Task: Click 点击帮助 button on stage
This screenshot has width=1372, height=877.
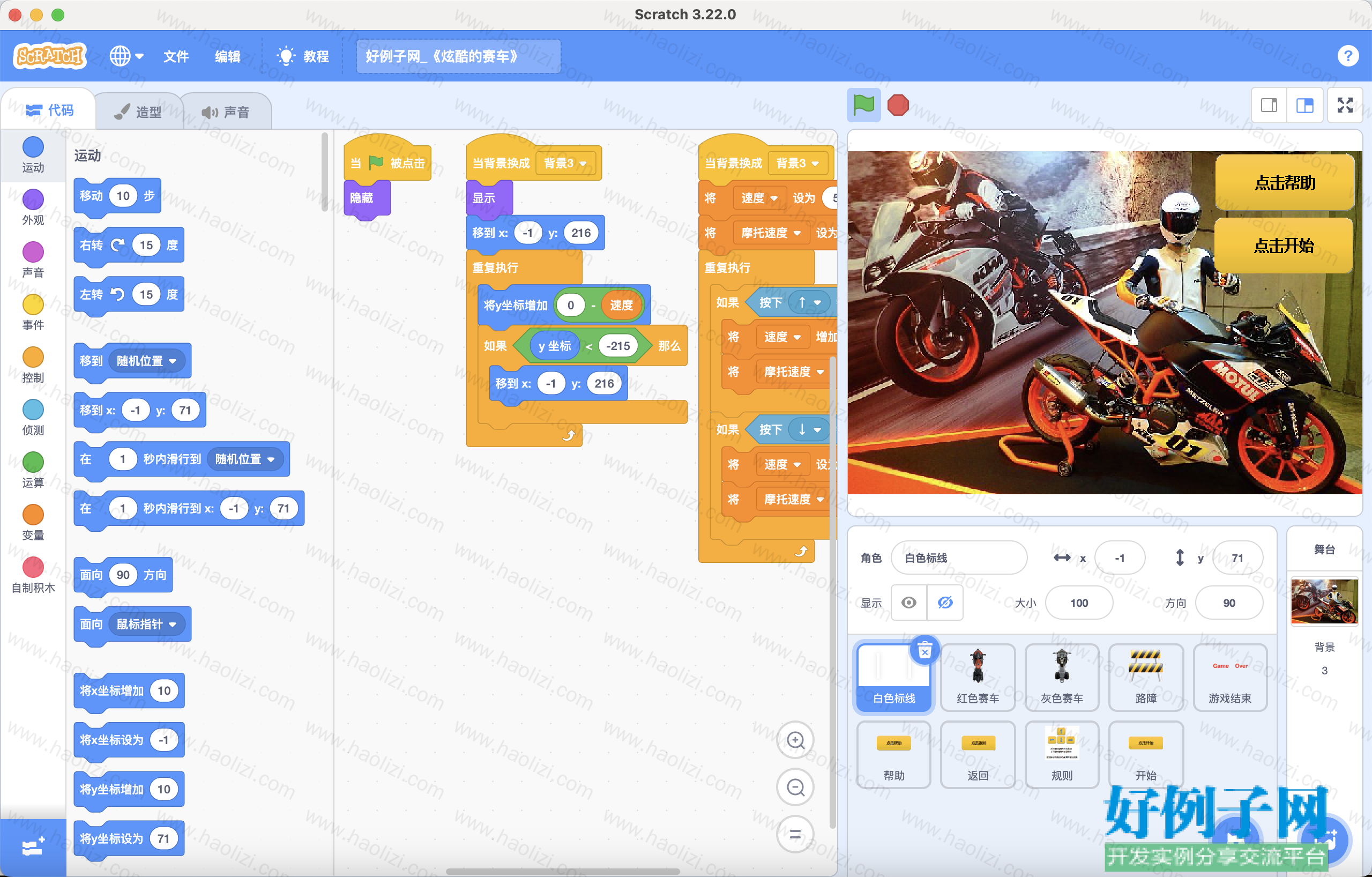Action: tap(1284, 182)
